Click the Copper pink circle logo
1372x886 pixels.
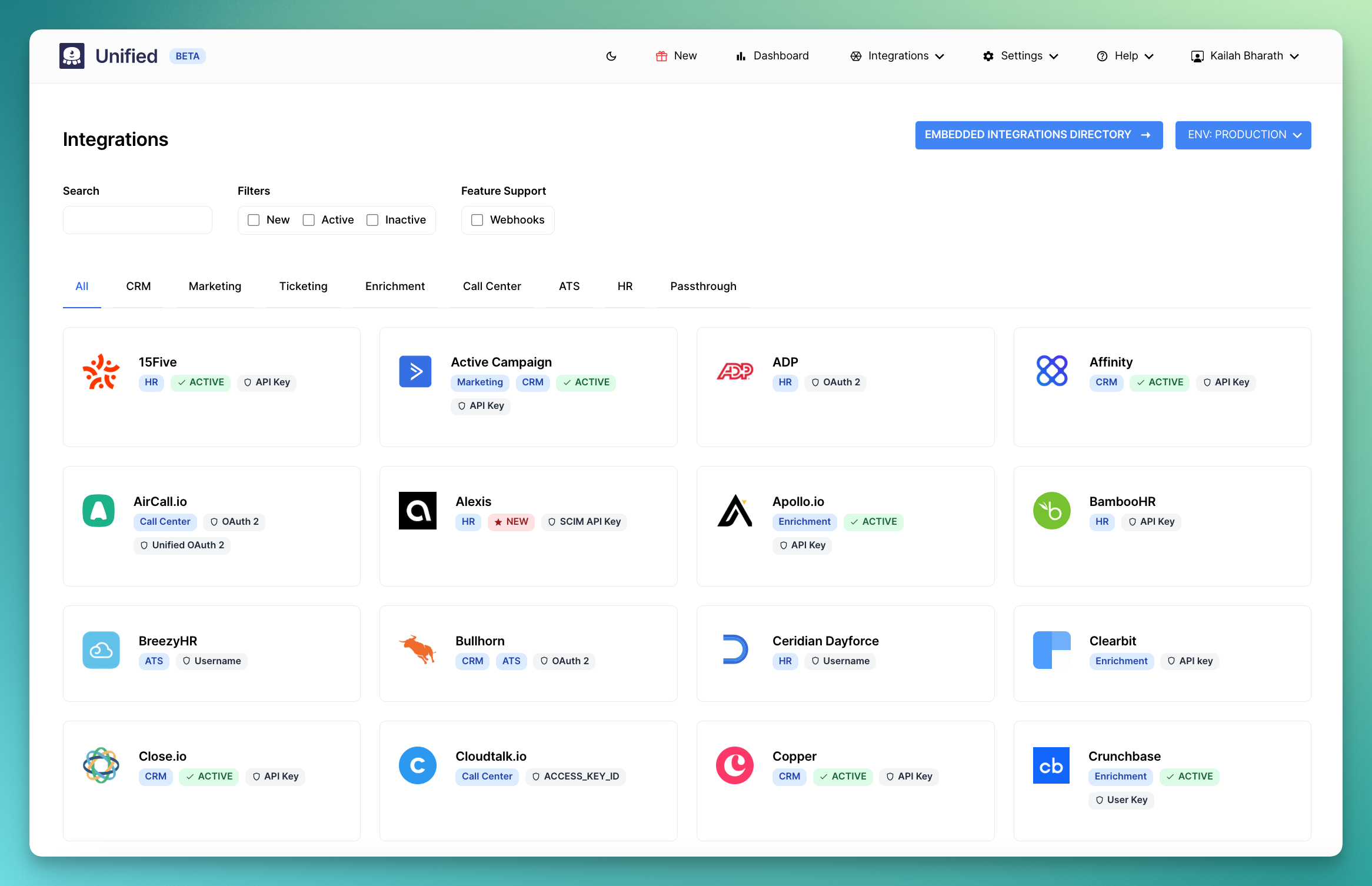[734, 765]
